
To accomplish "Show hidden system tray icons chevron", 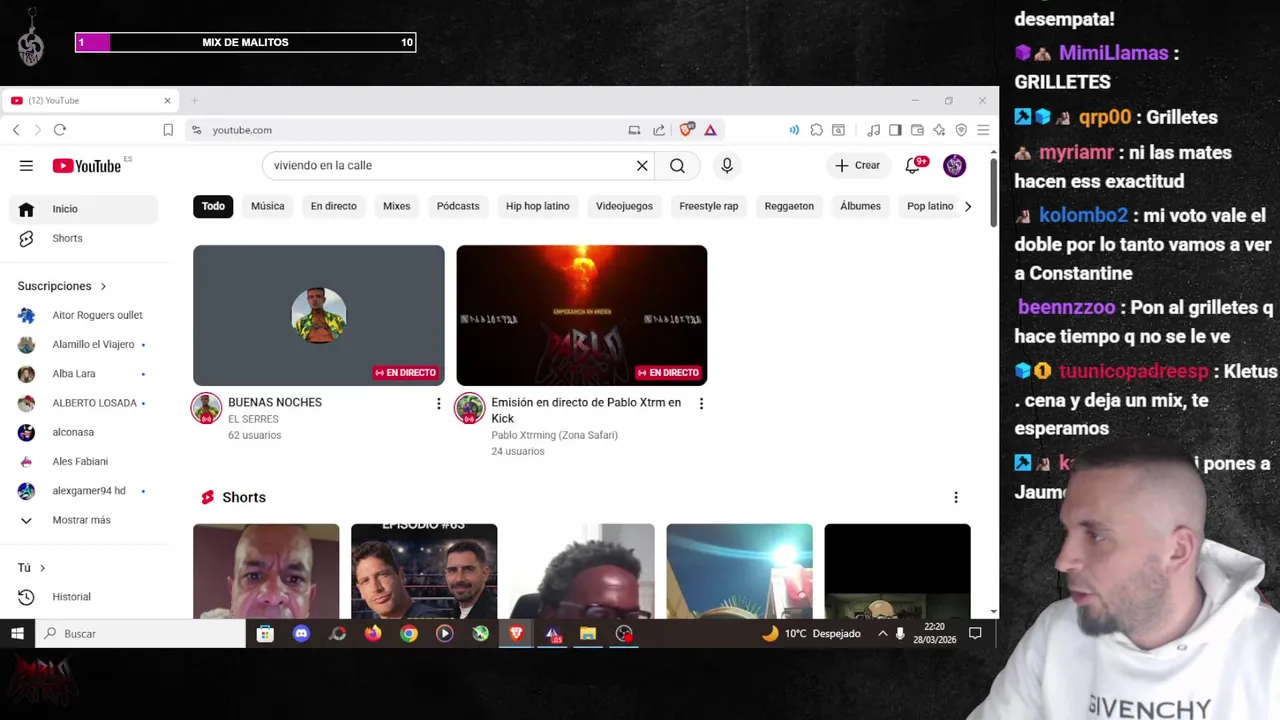I will (x=882, y=633).
